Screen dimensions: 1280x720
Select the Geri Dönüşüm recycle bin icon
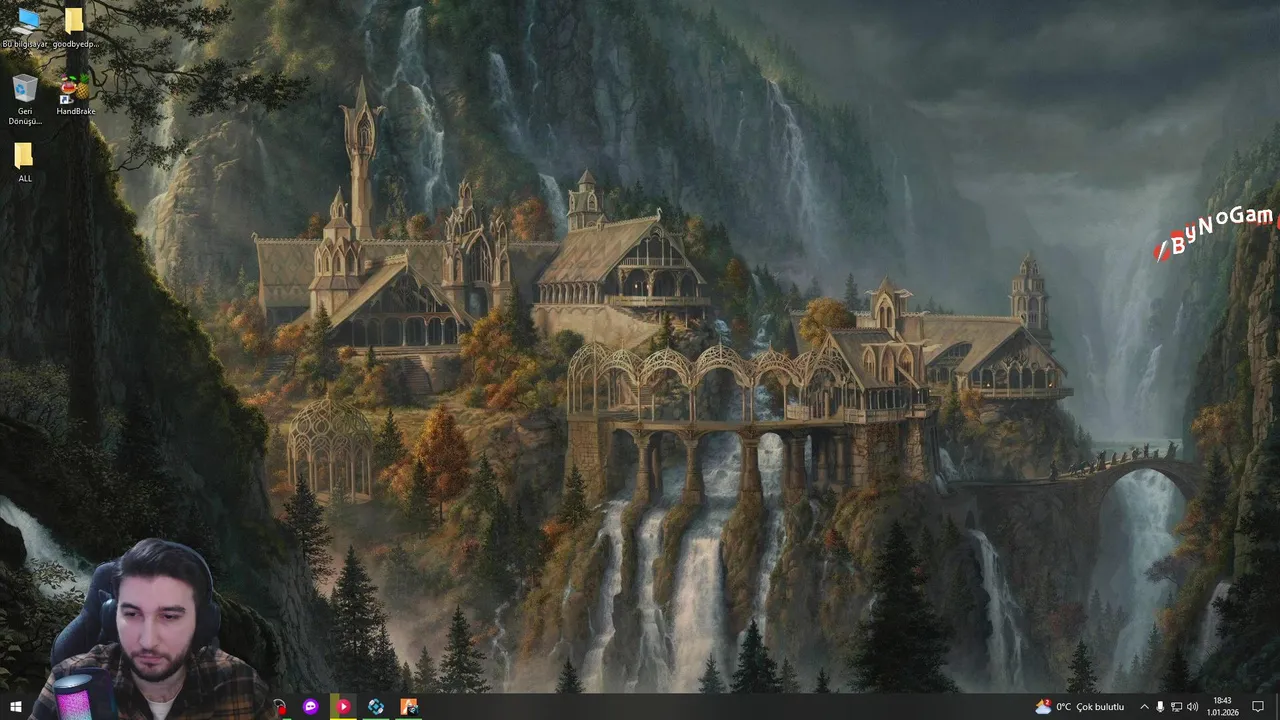point(25,100)
